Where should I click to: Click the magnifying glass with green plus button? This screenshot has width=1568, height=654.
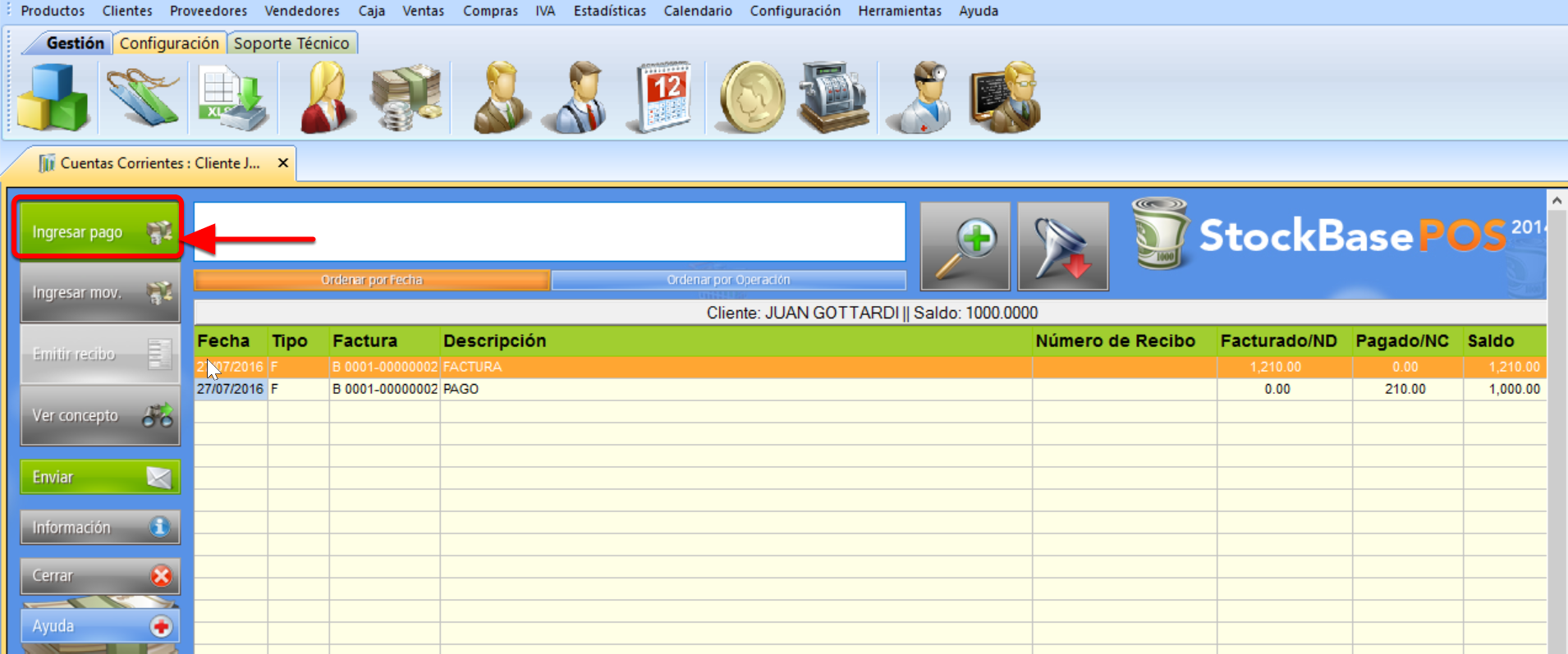[x=965, y=246]
